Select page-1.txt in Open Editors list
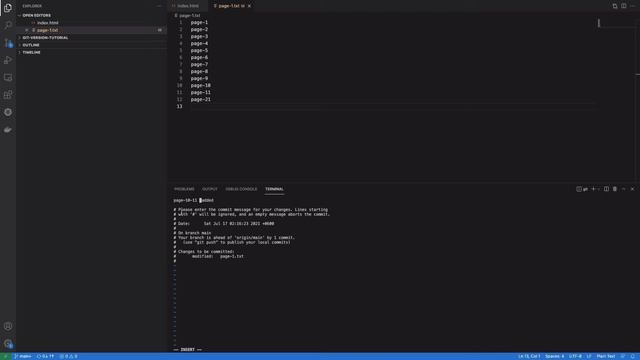 click(x=47, y=30)
